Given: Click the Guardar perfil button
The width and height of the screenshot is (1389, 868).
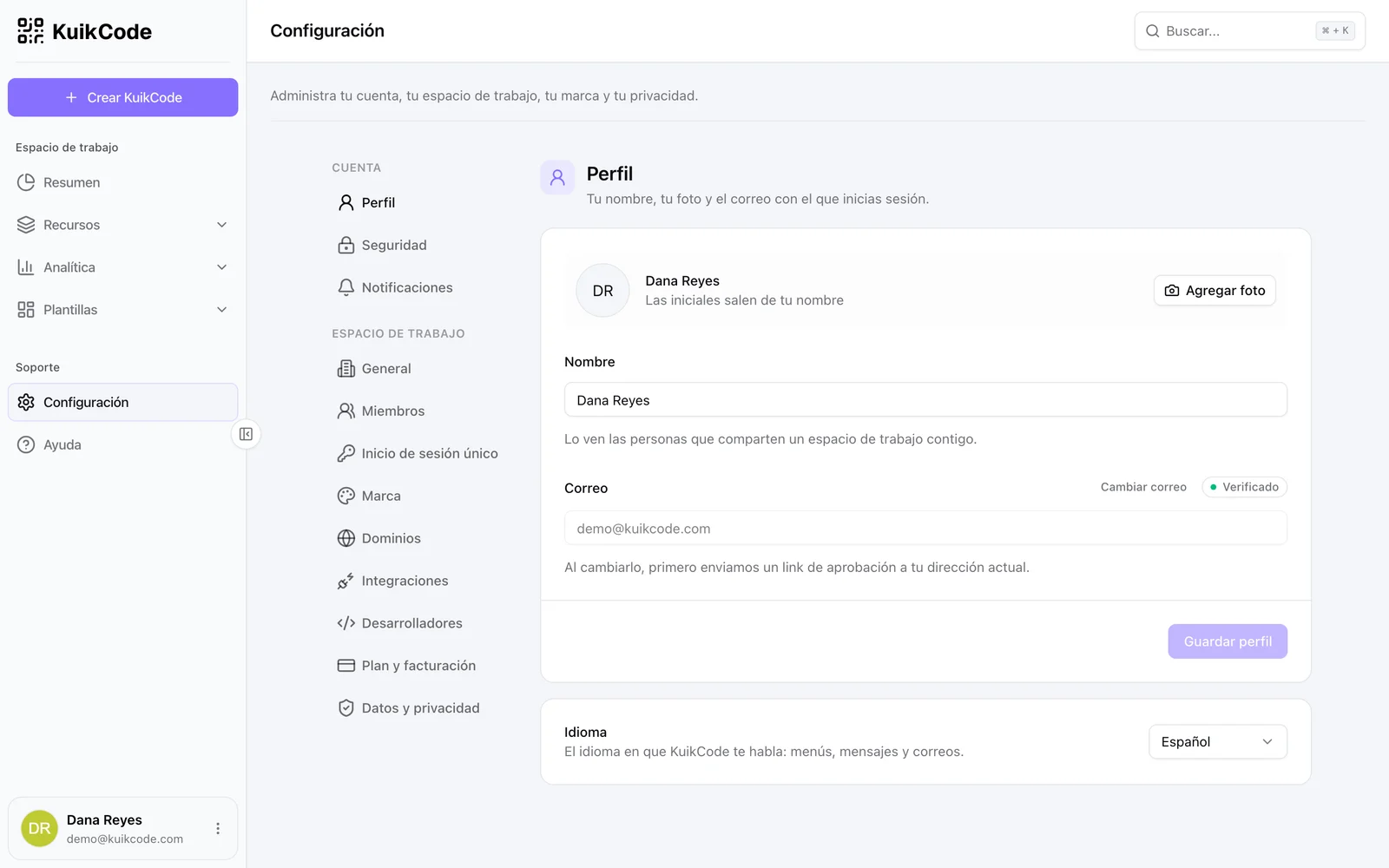Looking at the screenshot, I should [x=1228, y=641].
